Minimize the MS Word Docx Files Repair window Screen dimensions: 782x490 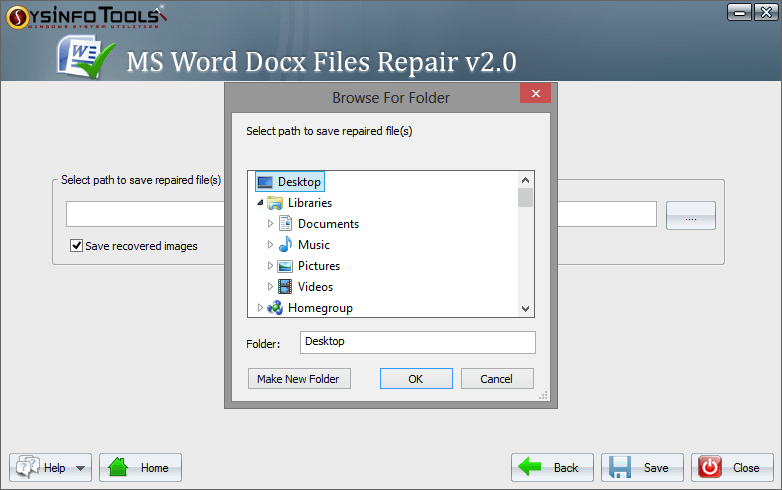click(739, 12)
